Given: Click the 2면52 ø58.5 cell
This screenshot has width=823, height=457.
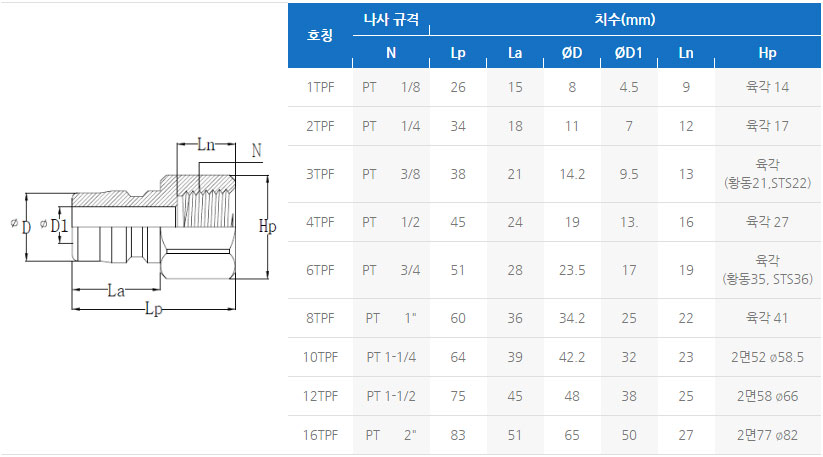Looking at the screenshot, I should pyautogui.click(x=767, y=357).
